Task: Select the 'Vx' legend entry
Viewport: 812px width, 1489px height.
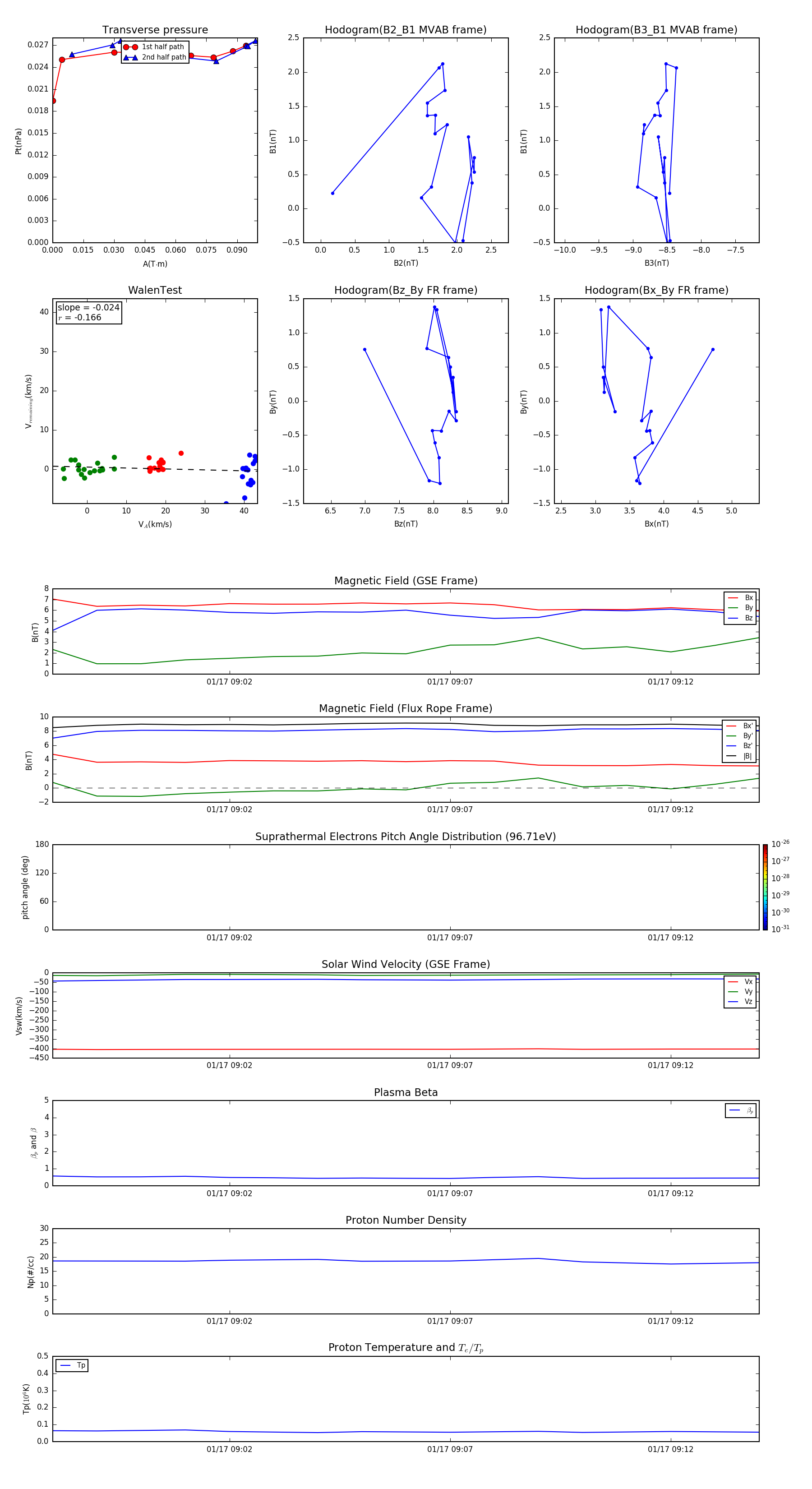Action: pos(740,981)
